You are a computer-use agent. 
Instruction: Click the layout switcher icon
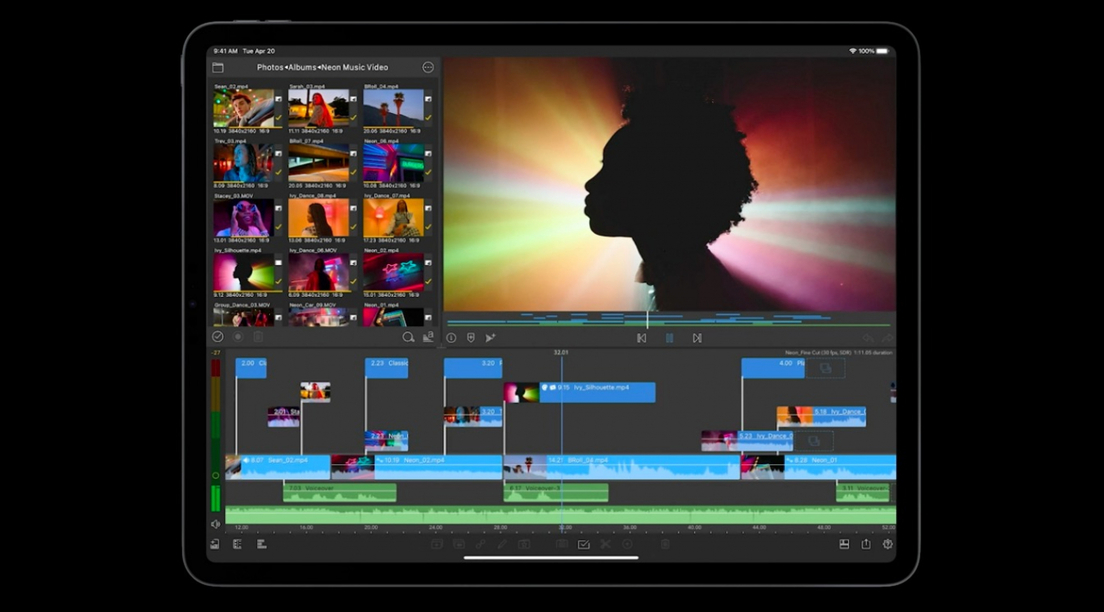pyautogui.click(x=844, y=544)
